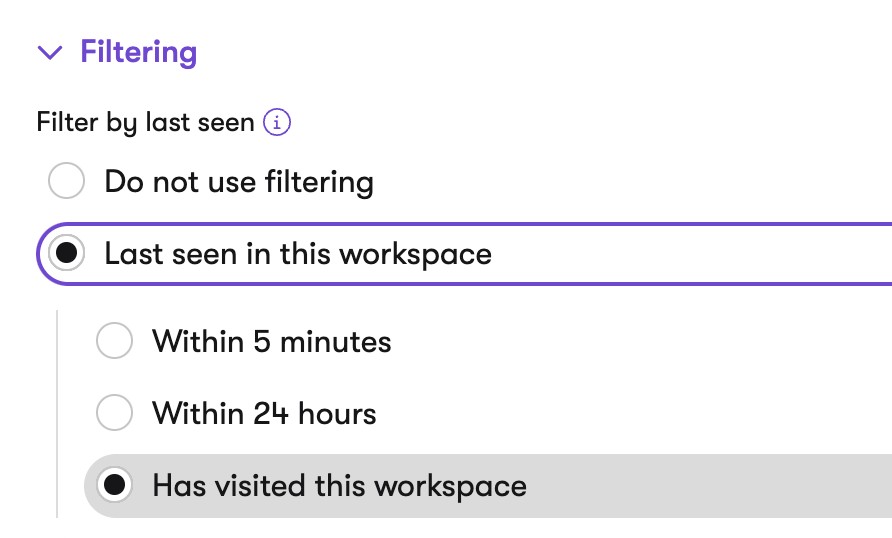Image resolution: width=892 pixels, height=538 pixels.
Task: Select the Do not use filtering radio button
Action: pos(67,181)
